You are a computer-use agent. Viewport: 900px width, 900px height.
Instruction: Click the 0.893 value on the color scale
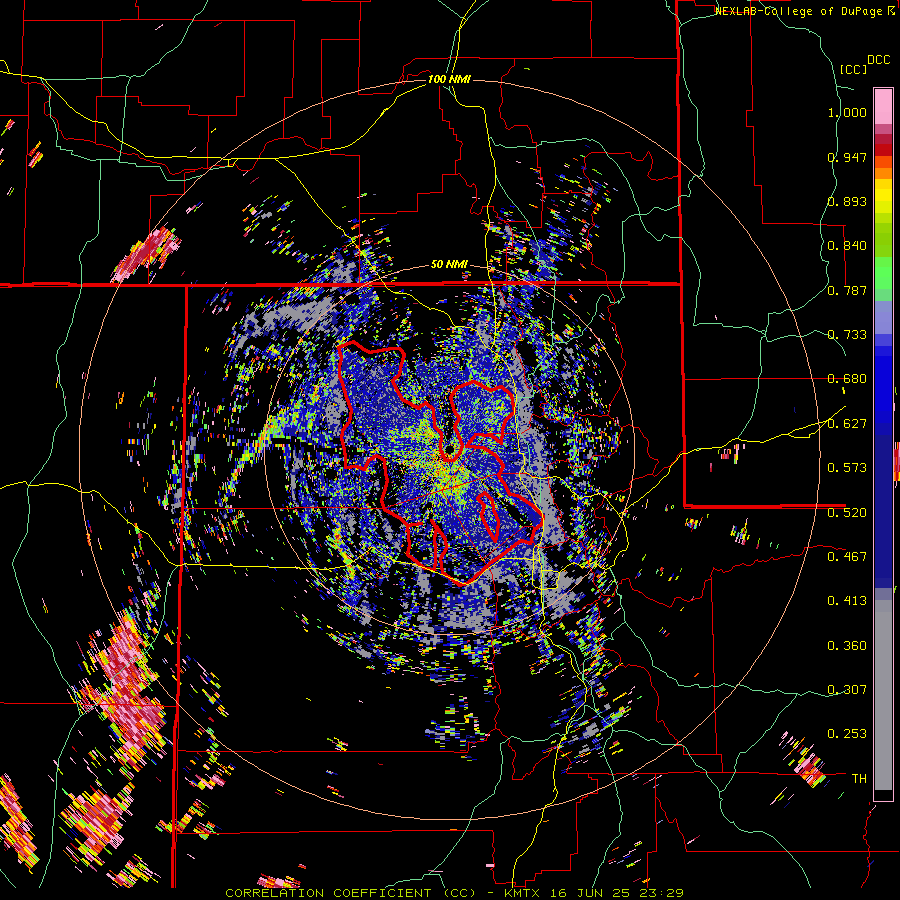tap(847, 201)
